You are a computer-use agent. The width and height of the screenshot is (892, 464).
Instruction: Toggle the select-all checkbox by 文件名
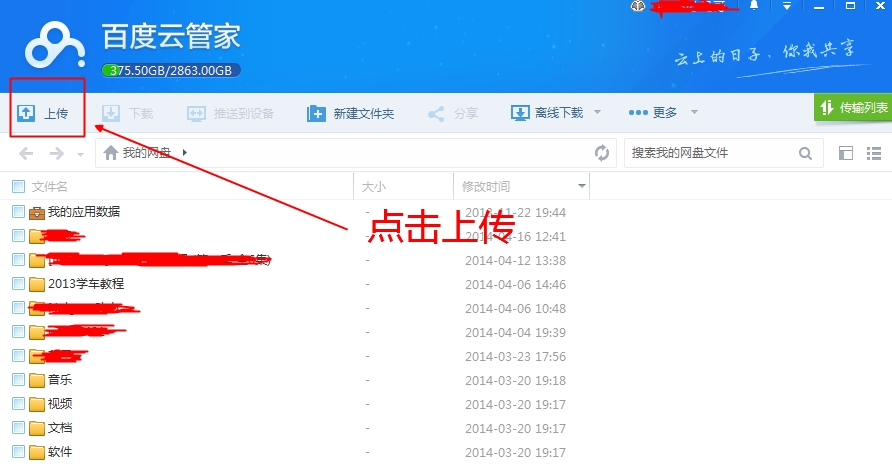click(19, 186)
